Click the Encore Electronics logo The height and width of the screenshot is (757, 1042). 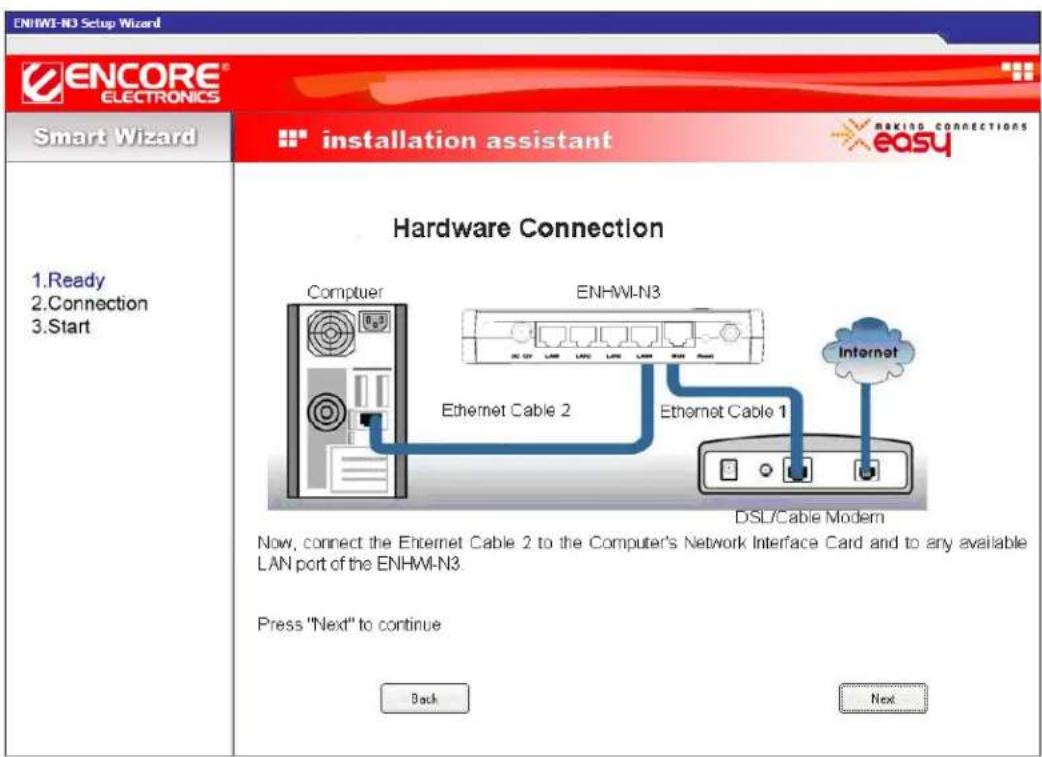coord(125,83)
